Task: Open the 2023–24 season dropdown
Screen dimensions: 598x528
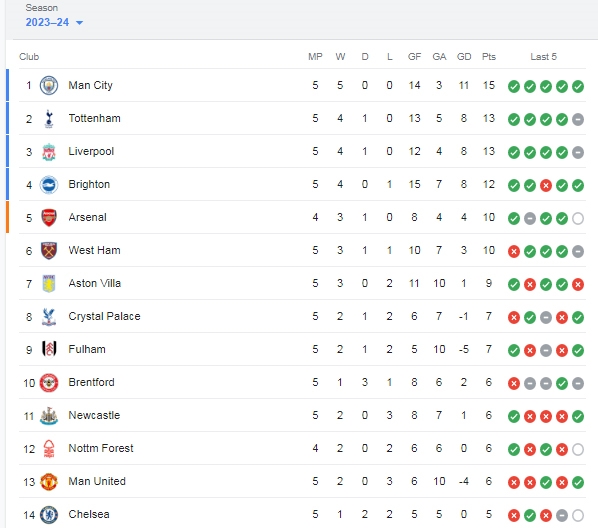Action: click(54, 22)
